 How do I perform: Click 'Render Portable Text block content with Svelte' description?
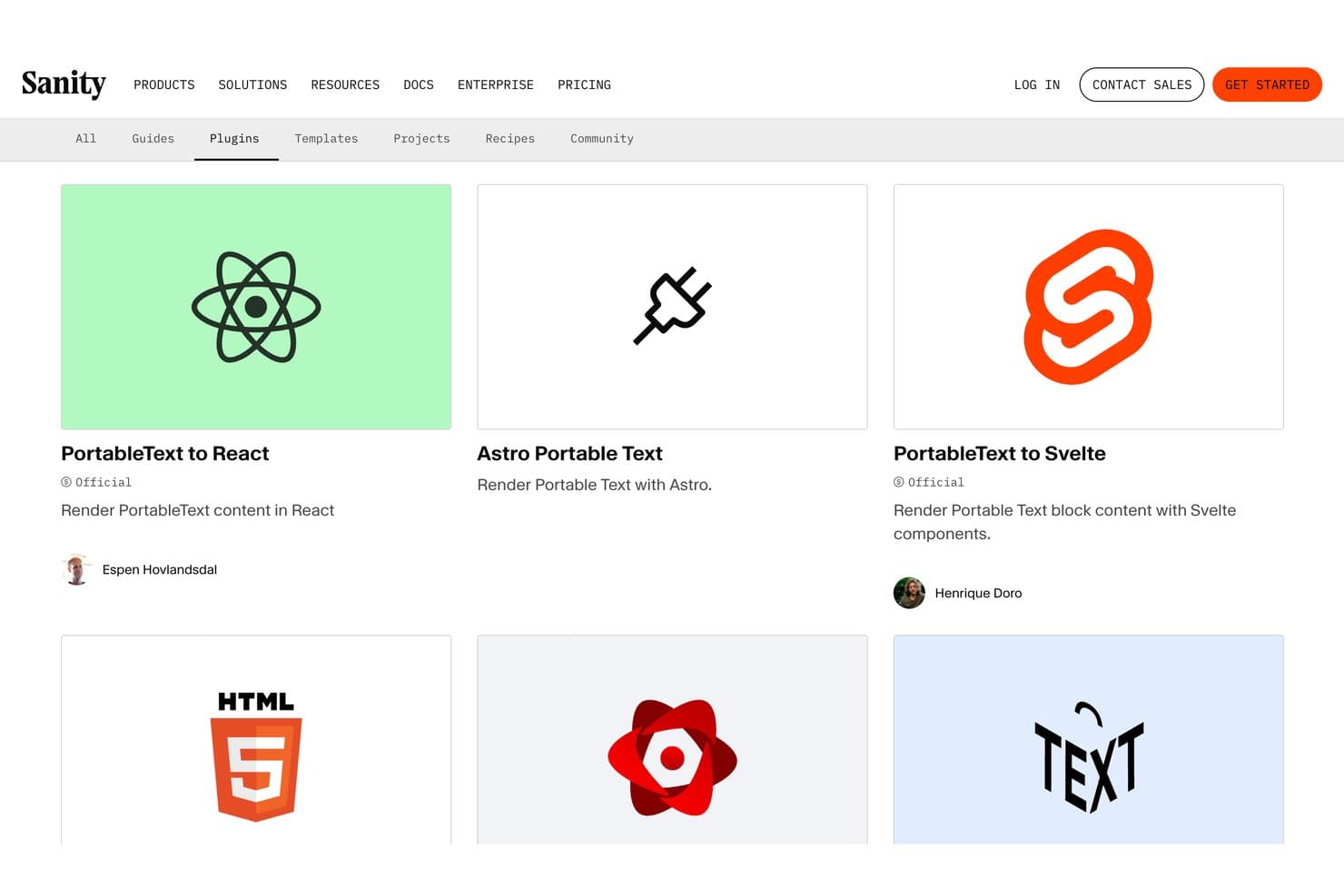click(x=1064, y=522)
